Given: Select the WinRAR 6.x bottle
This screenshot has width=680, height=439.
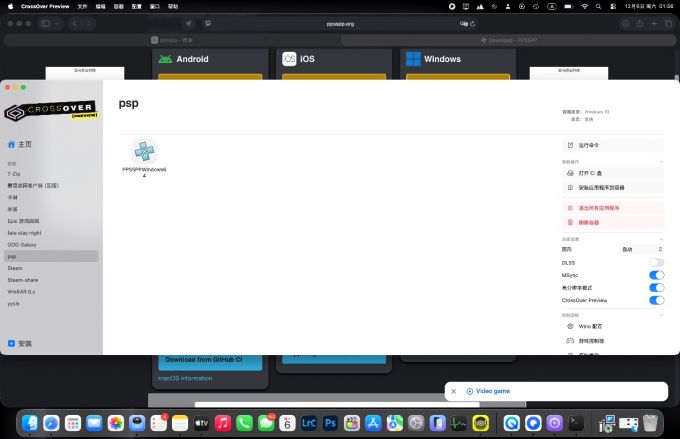Looking at the screenshot, I should coord(51,292).
